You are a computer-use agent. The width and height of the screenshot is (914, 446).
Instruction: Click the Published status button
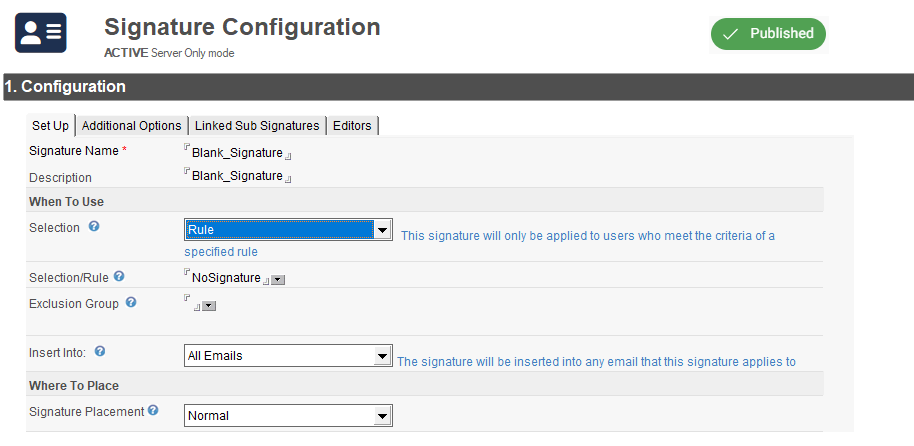click(768, 33)
